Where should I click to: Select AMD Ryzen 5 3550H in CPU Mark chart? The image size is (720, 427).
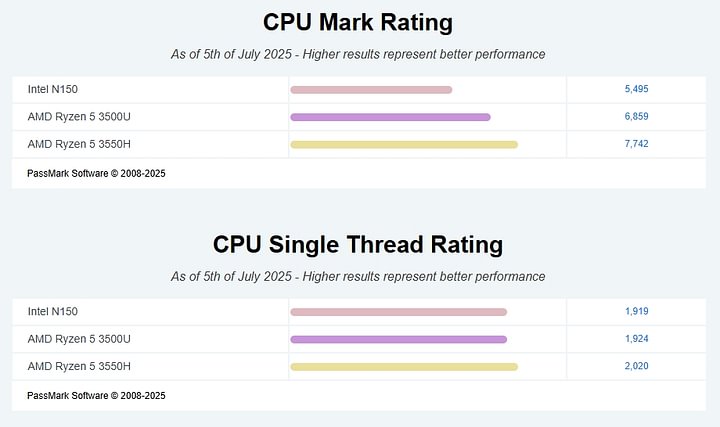pos(79,144)
